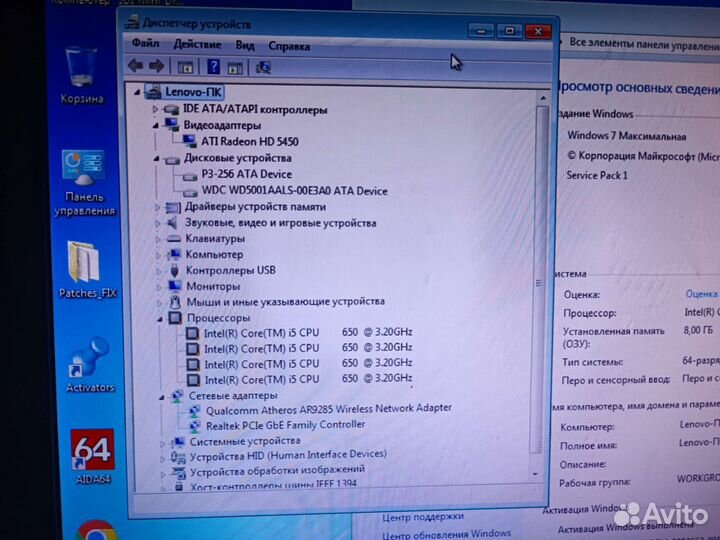Image resolution: width=720 pixels, height=540 pixels.
Task: Open the Patches_FIX folder on desktop
Action: point(86,270)
